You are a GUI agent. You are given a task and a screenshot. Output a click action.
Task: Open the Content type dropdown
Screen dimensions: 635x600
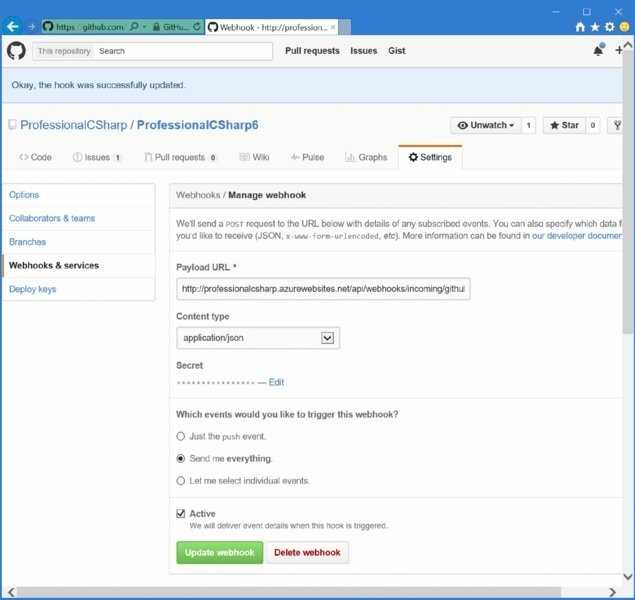pos(258,338)
